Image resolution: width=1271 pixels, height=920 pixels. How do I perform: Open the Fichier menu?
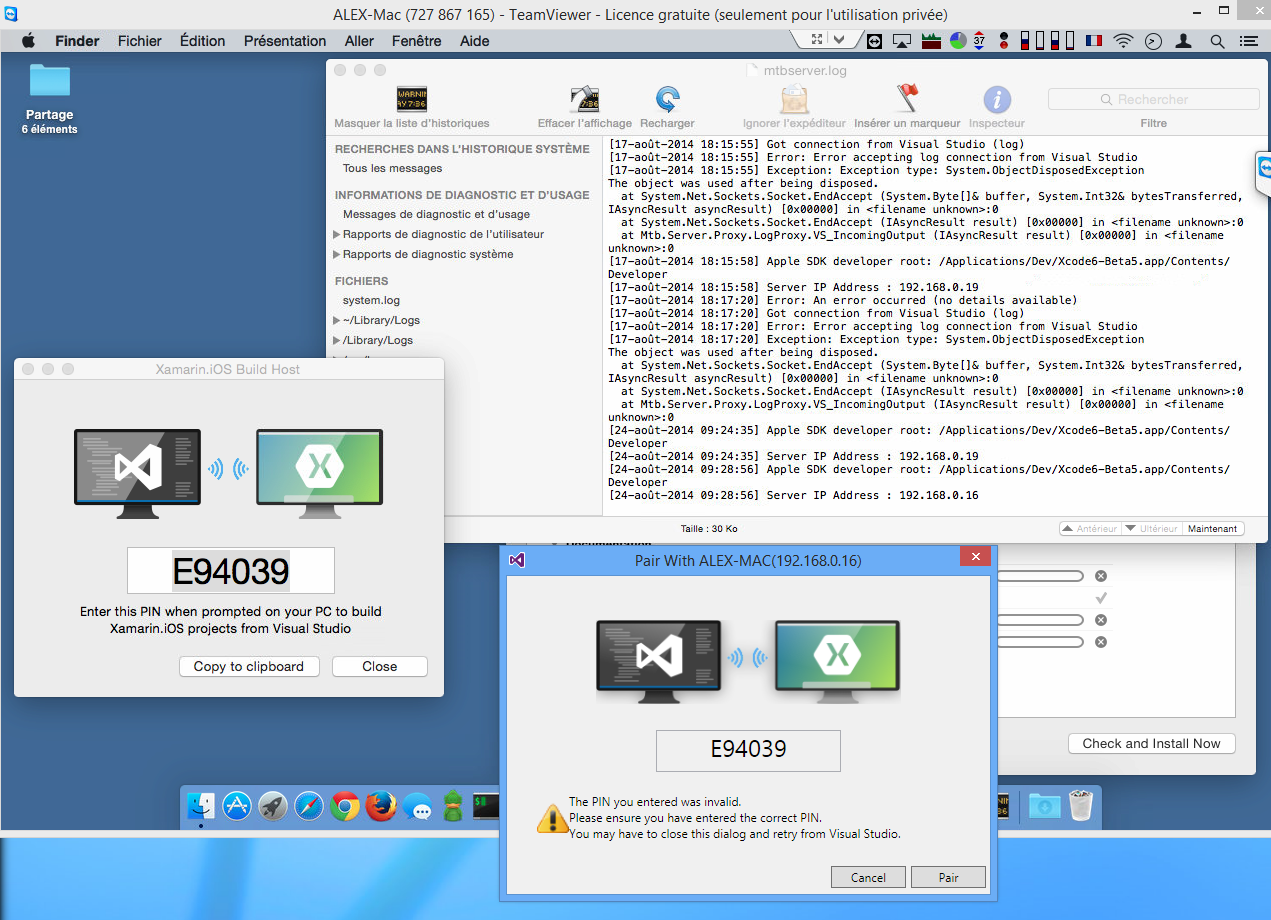(139, 41)
